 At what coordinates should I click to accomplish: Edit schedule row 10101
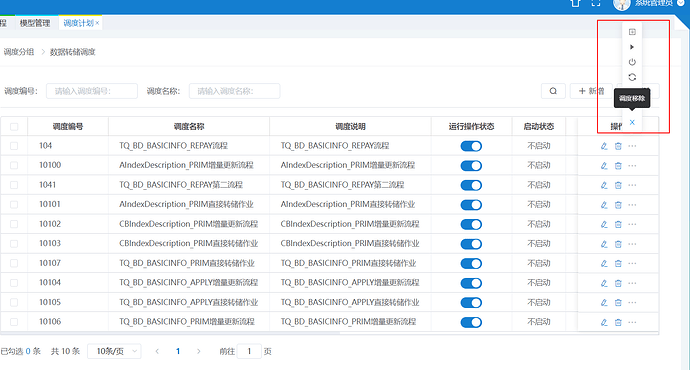point(604,205)
